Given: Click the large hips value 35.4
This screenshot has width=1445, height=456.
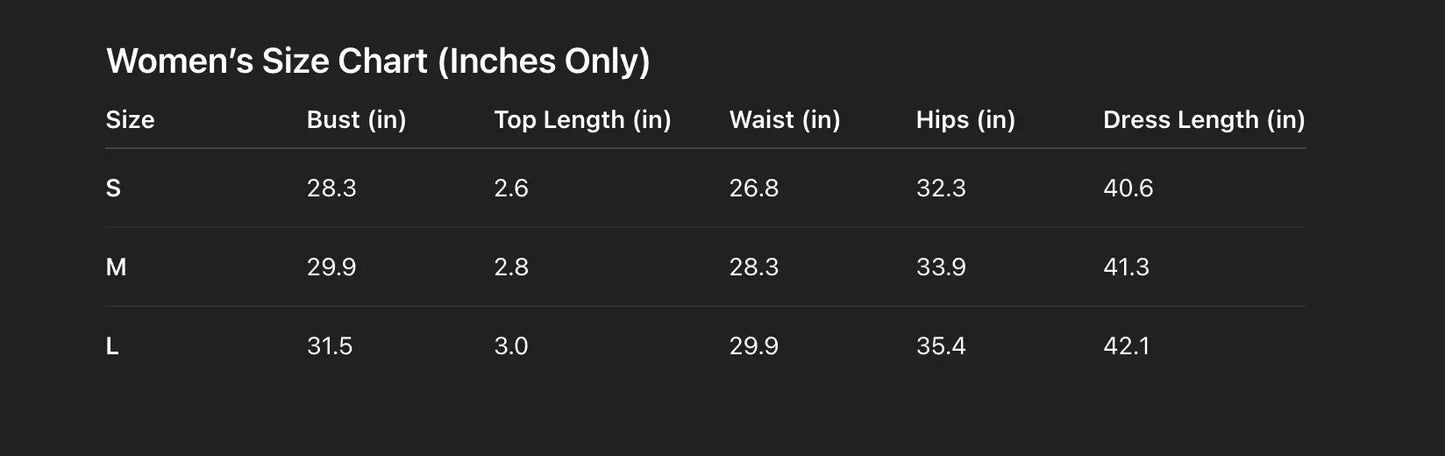Looking at the screenshot, I should pyautogui.click(x=941, y=346).
